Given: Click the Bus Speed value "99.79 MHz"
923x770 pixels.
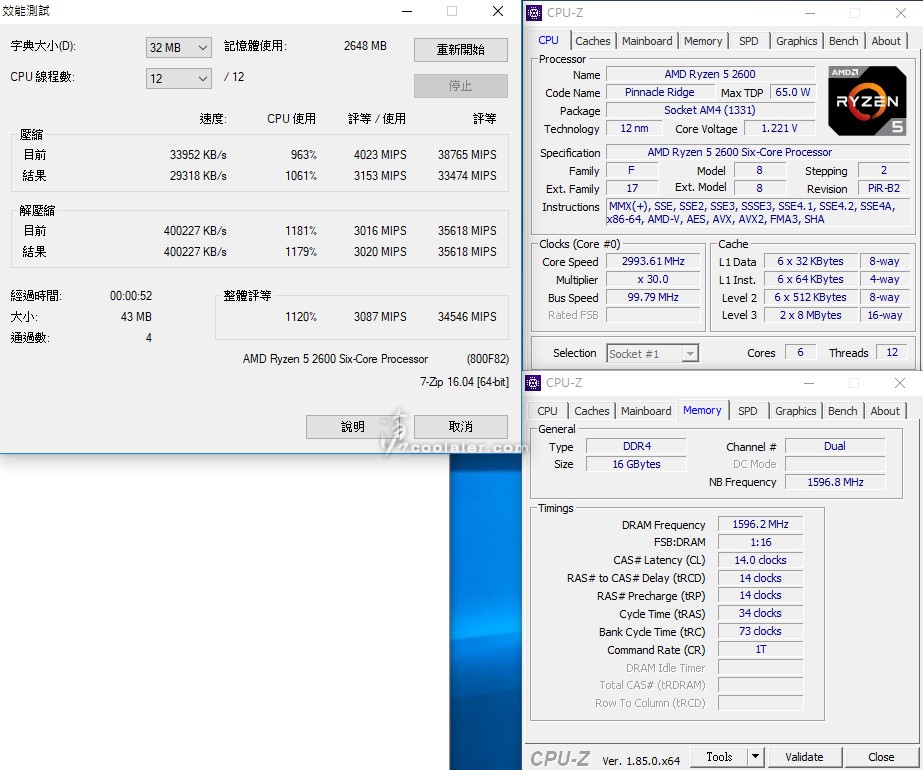Looking at the screenshot, I should (x=653, y=297).
